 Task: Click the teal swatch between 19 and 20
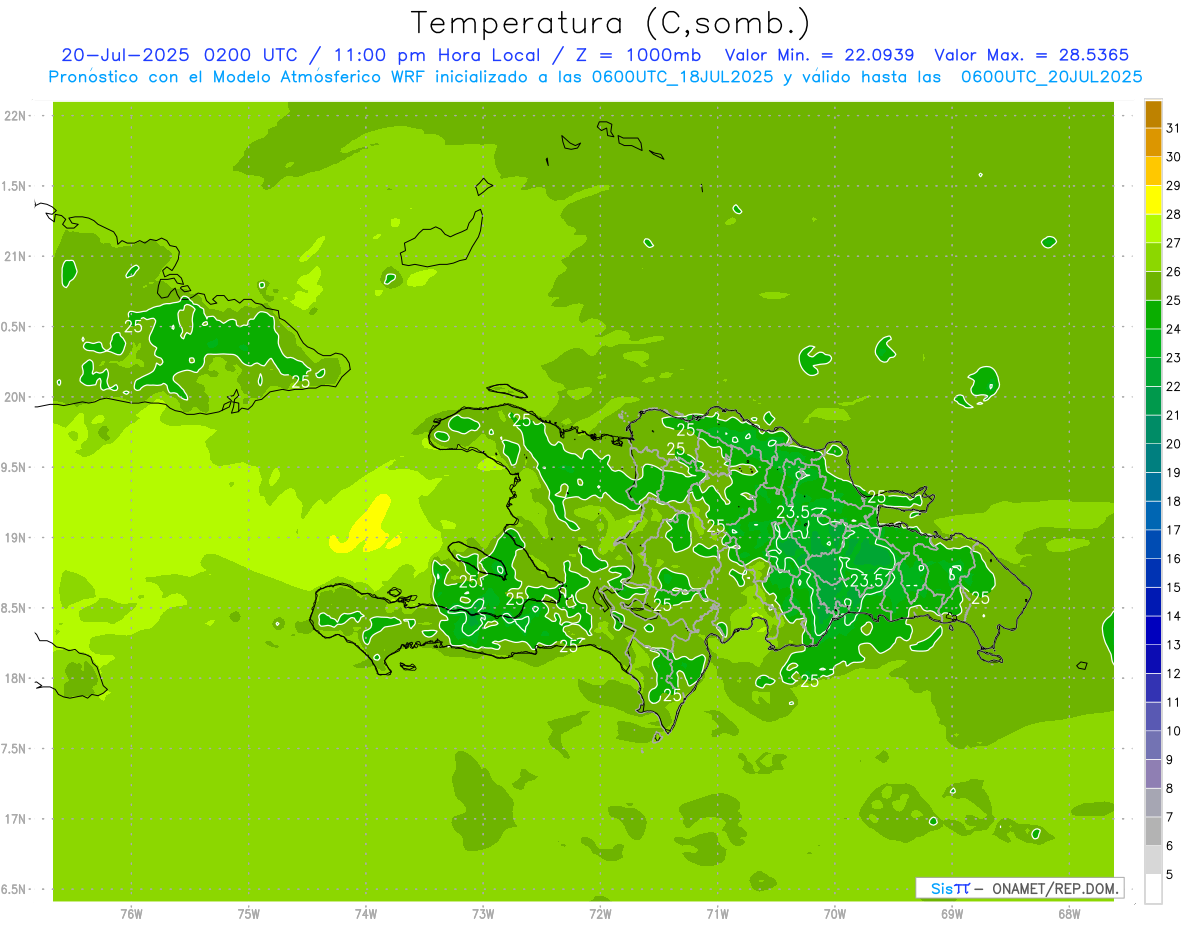(1153, 458)
